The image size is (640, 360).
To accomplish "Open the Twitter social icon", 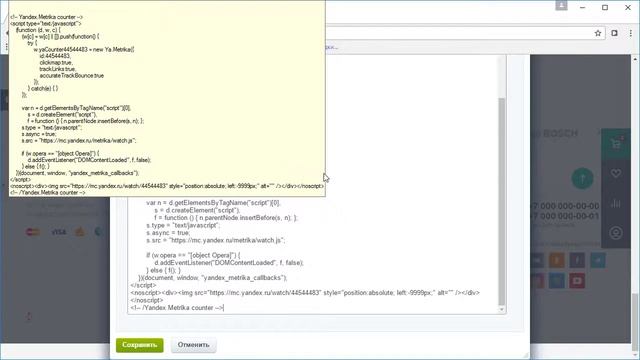I will (x=598, y=260).
